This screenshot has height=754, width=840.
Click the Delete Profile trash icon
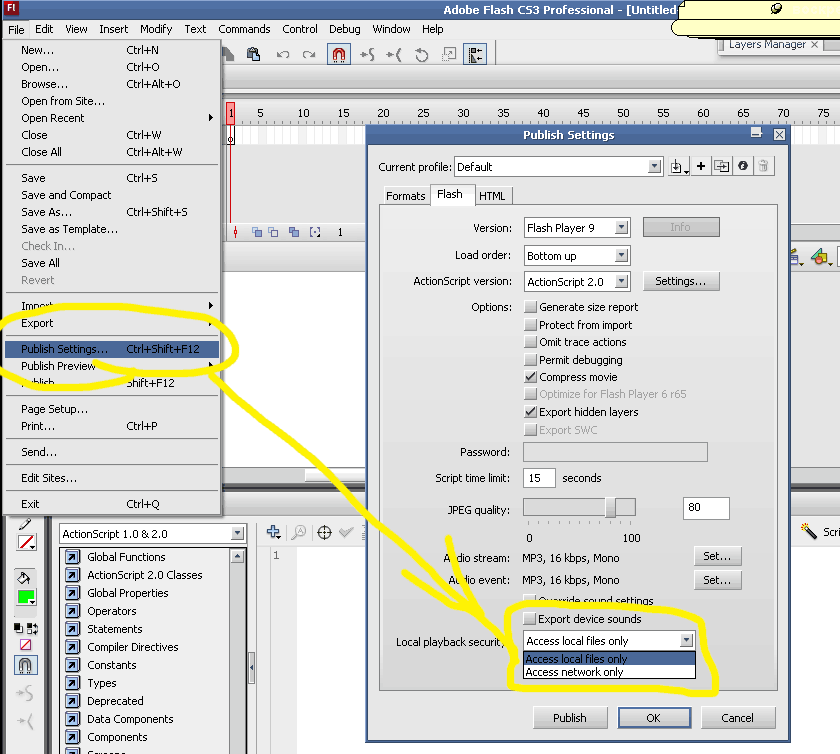pos(763,166)
